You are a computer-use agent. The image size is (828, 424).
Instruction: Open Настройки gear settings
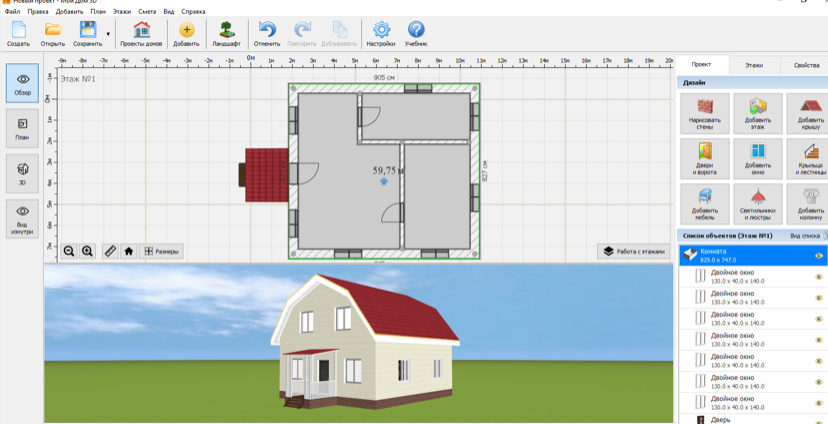pos(381,34)
